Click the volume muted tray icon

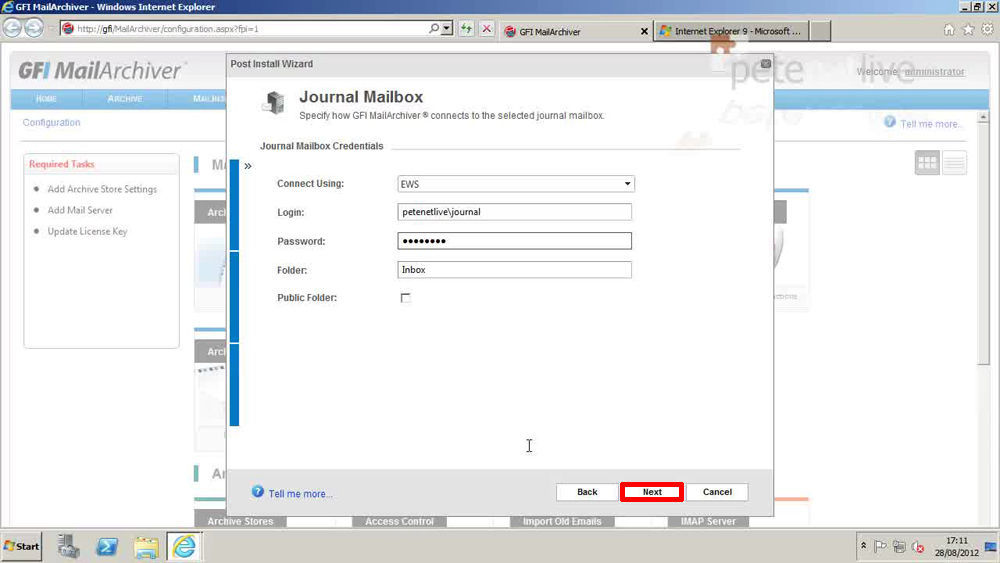918,546
